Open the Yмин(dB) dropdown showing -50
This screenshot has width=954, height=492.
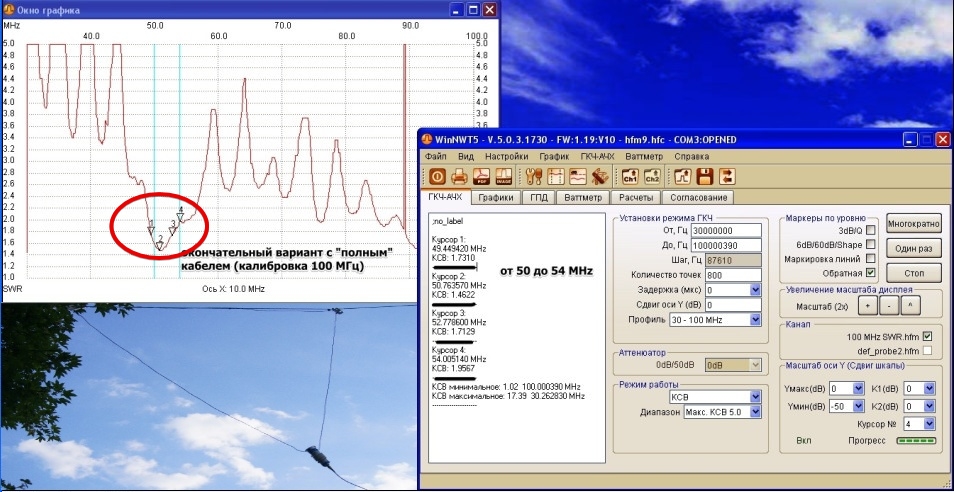pos(858,406)
